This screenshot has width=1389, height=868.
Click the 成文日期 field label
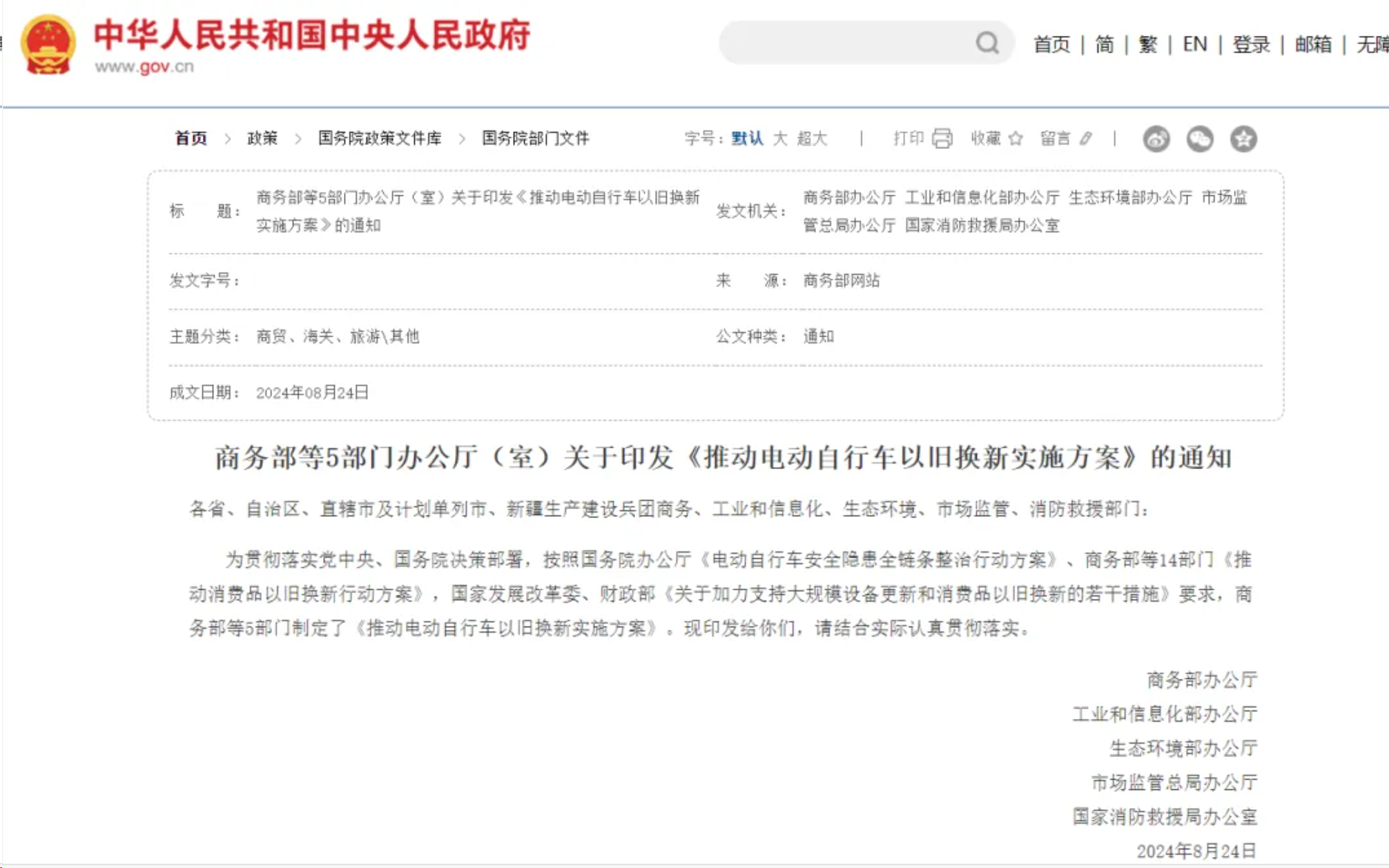204,393
